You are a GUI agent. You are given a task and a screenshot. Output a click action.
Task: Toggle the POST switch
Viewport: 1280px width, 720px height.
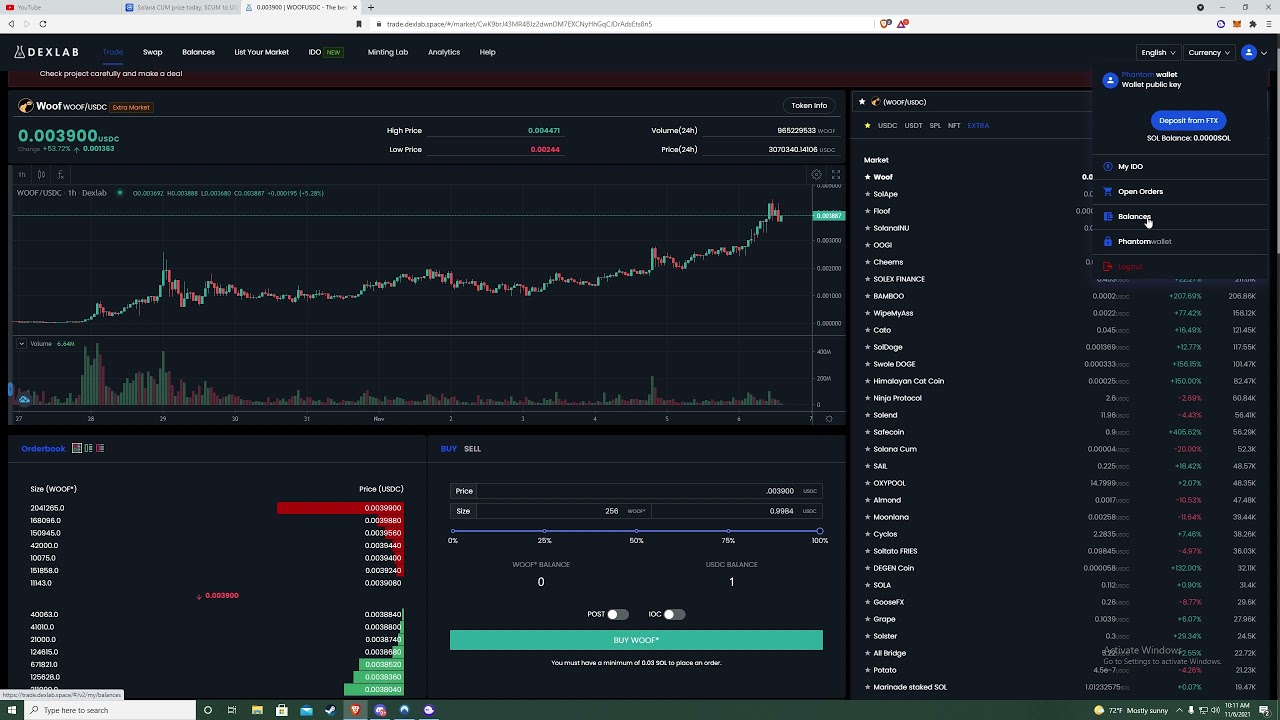[617, 614]
